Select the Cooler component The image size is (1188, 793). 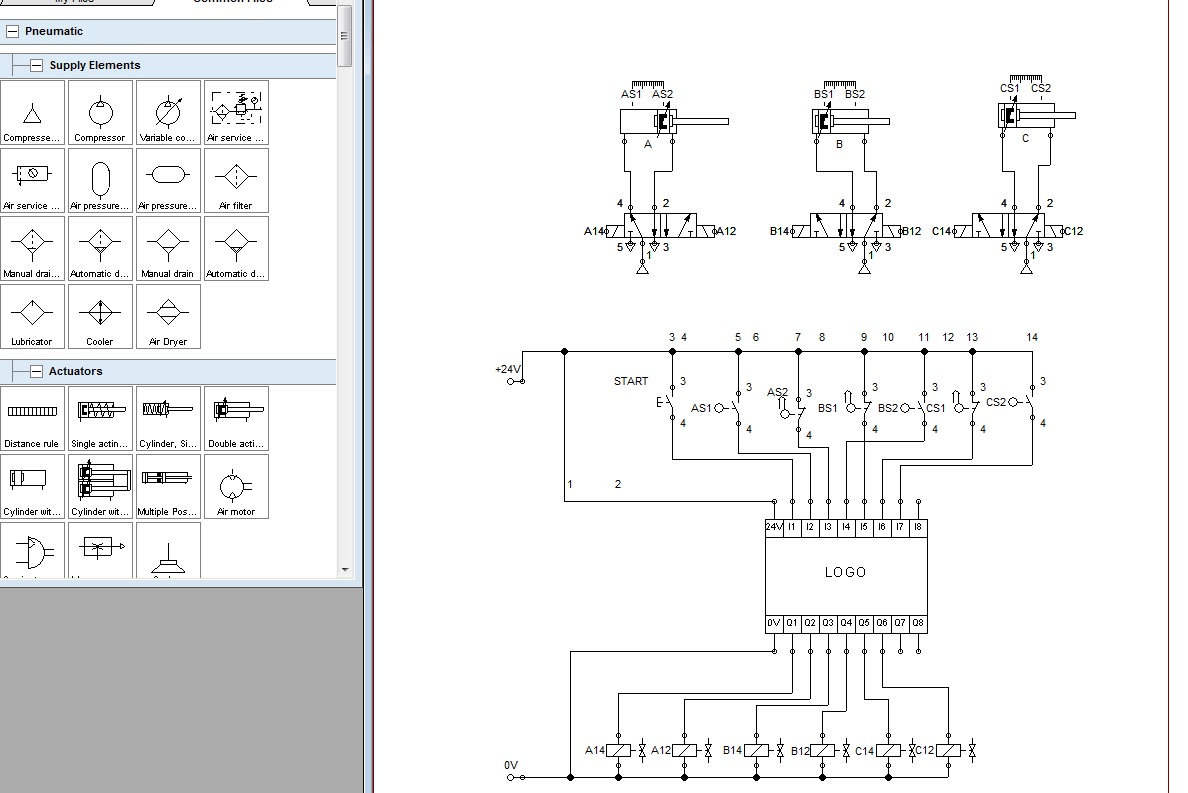(100, 317)
